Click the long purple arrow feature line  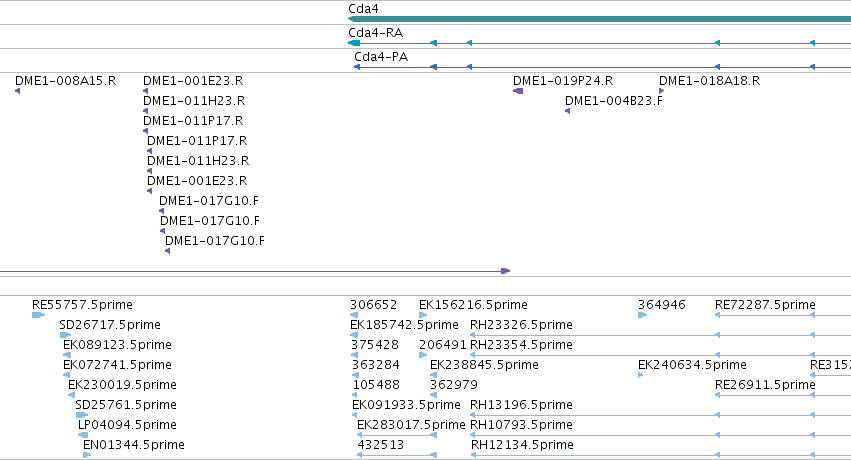(x=255, y=271)
